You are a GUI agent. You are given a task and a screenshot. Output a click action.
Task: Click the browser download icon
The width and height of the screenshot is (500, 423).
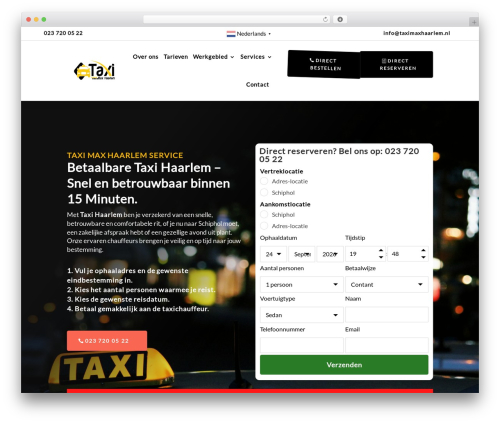pyautogui.click(x=340, y=19)
